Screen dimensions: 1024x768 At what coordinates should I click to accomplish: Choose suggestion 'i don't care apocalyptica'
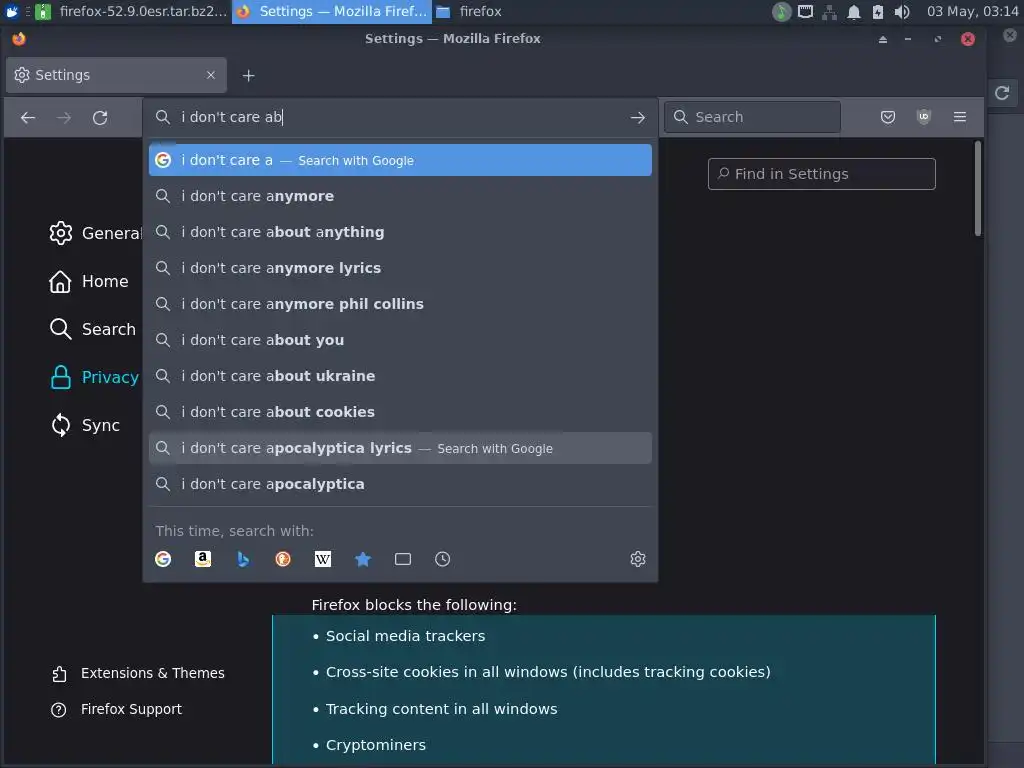click(x=400, y=484)
